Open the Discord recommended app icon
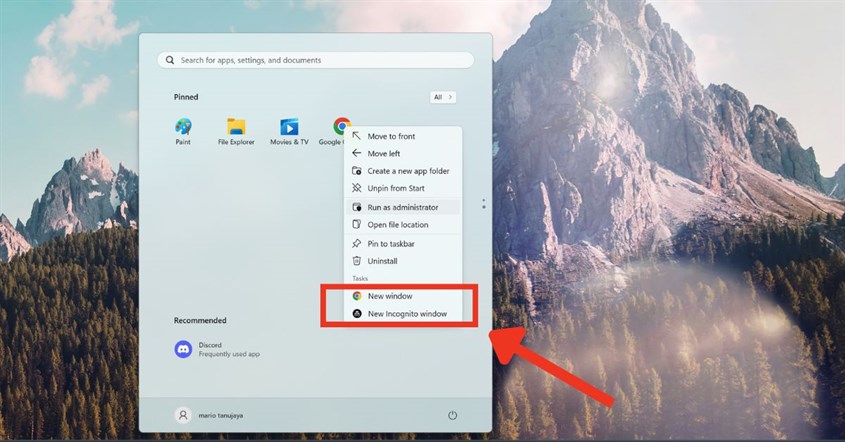845x442 pixels. tap(183, 349)
